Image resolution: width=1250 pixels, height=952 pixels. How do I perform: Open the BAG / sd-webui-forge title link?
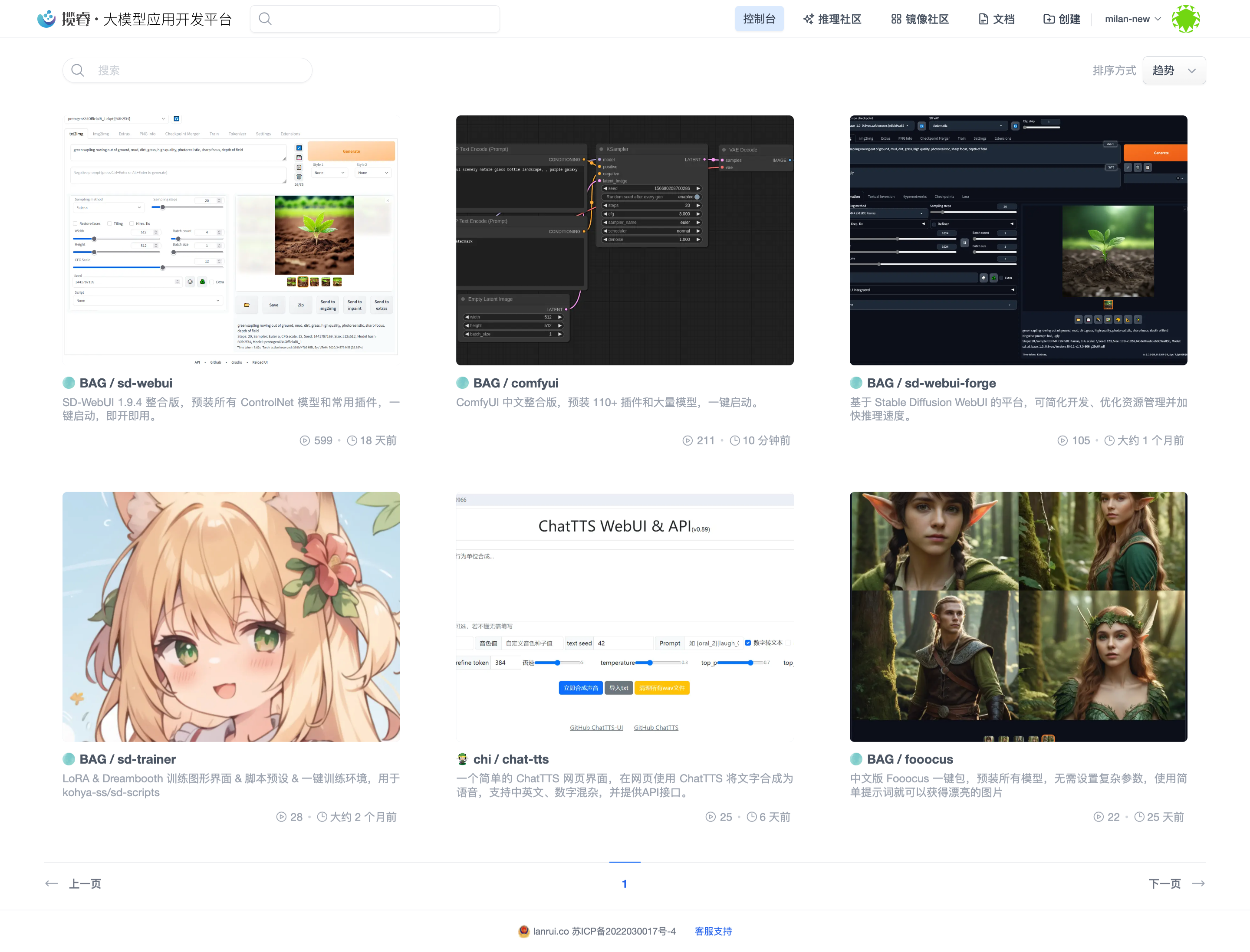[931, 383]
